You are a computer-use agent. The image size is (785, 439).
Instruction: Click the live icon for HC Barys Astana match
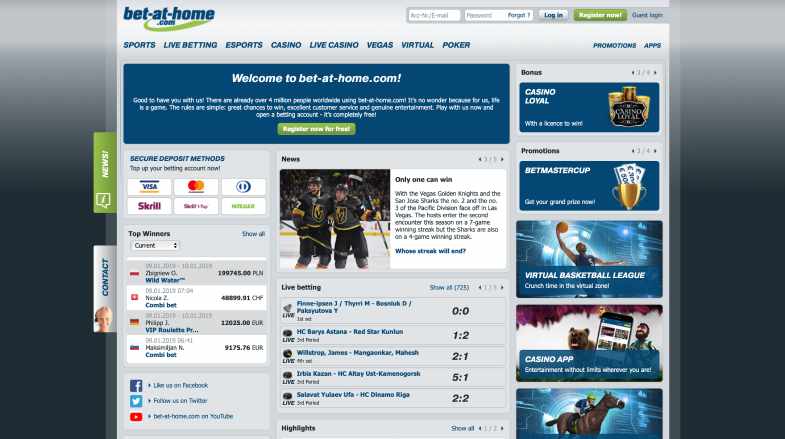click(x=288, y=335)
